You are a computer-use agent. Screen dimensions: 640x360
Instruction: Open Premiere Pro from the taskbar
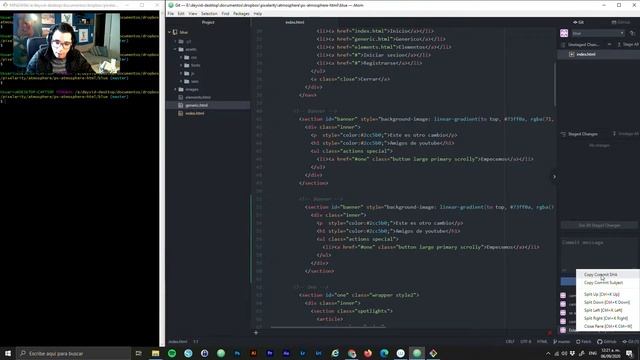270,353
